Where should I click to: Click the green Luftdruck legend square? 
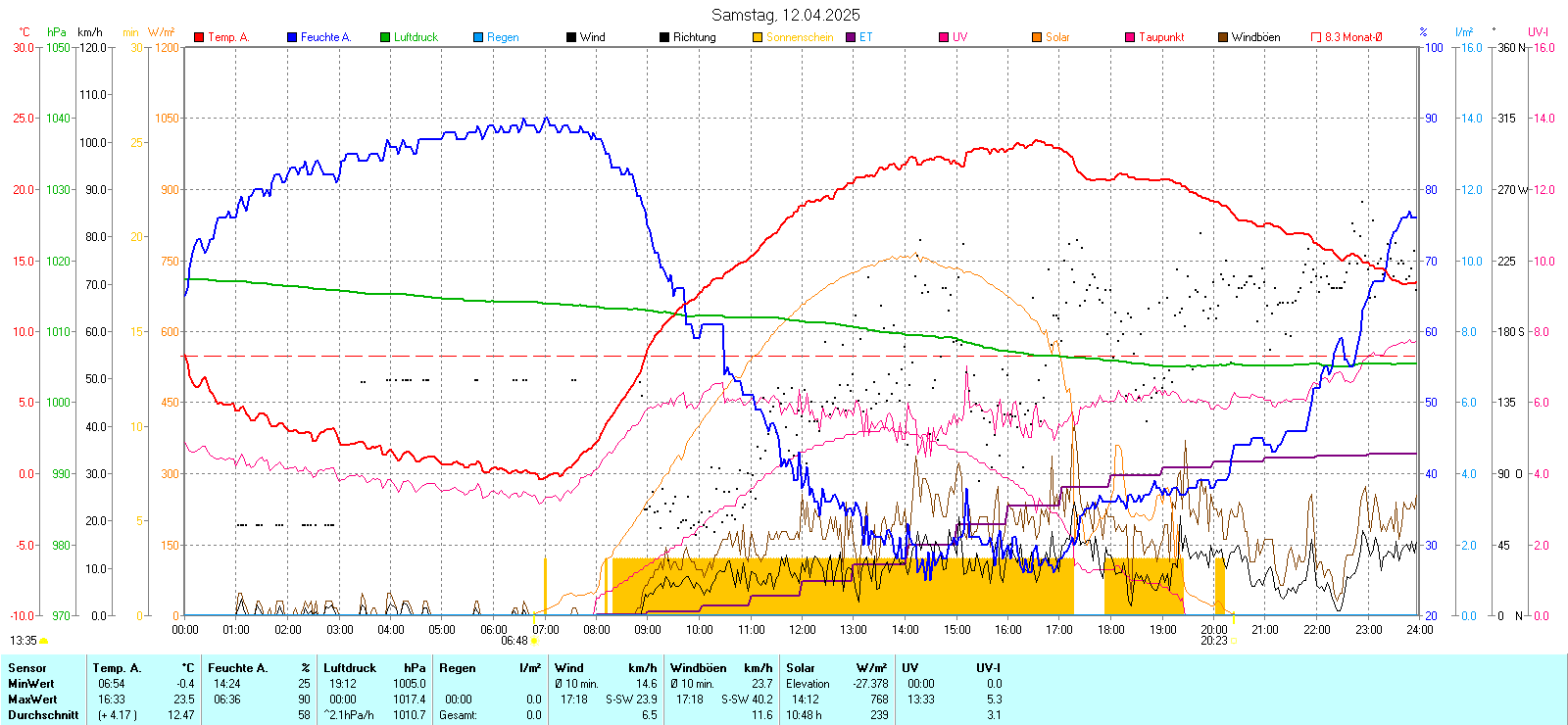pos(385,37)
